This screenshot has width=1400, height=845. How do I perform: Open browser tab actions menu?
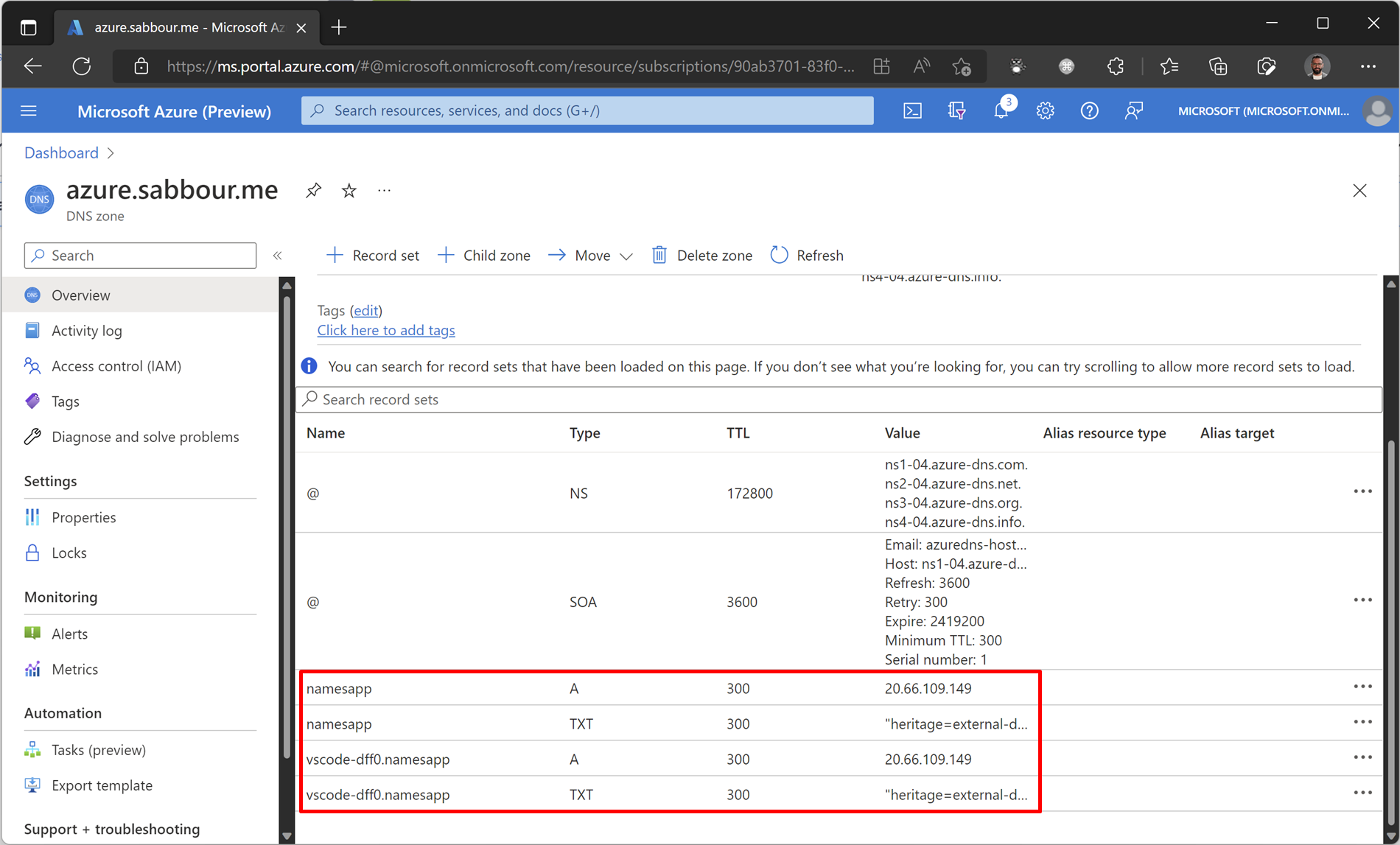pos(28,28)
